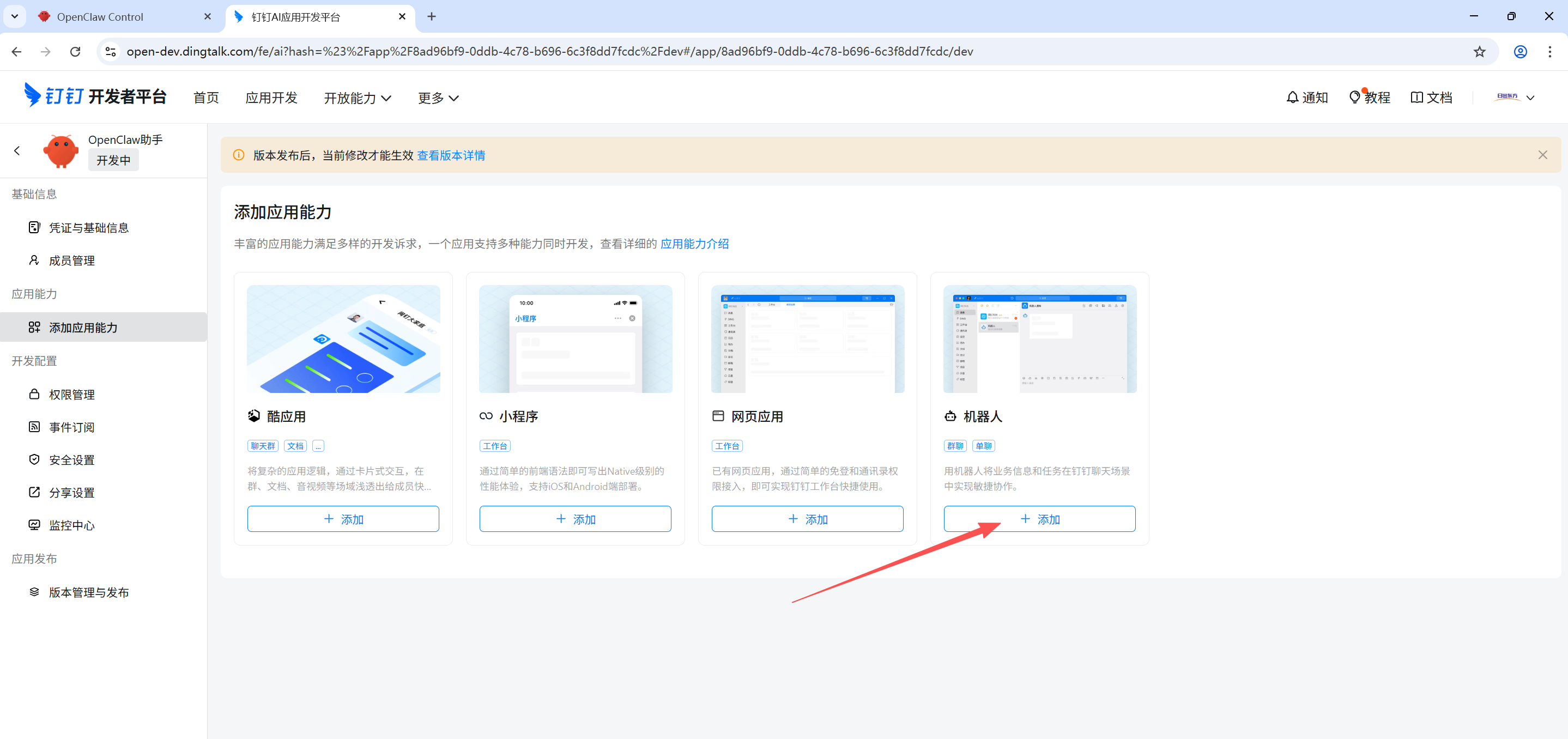Image resolution: width=1568 pixels, height=739 pixels.
Task: Open 成员管理 in the sidebar
Action: (x=72, y=260)
